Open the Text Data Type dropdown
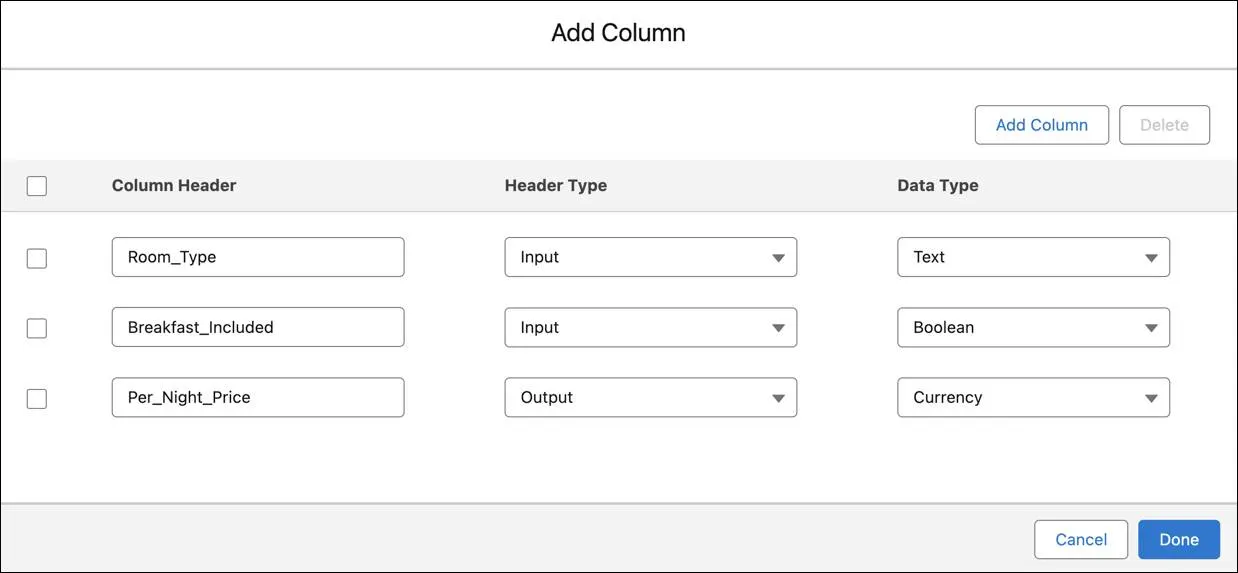 [1034, 257]
